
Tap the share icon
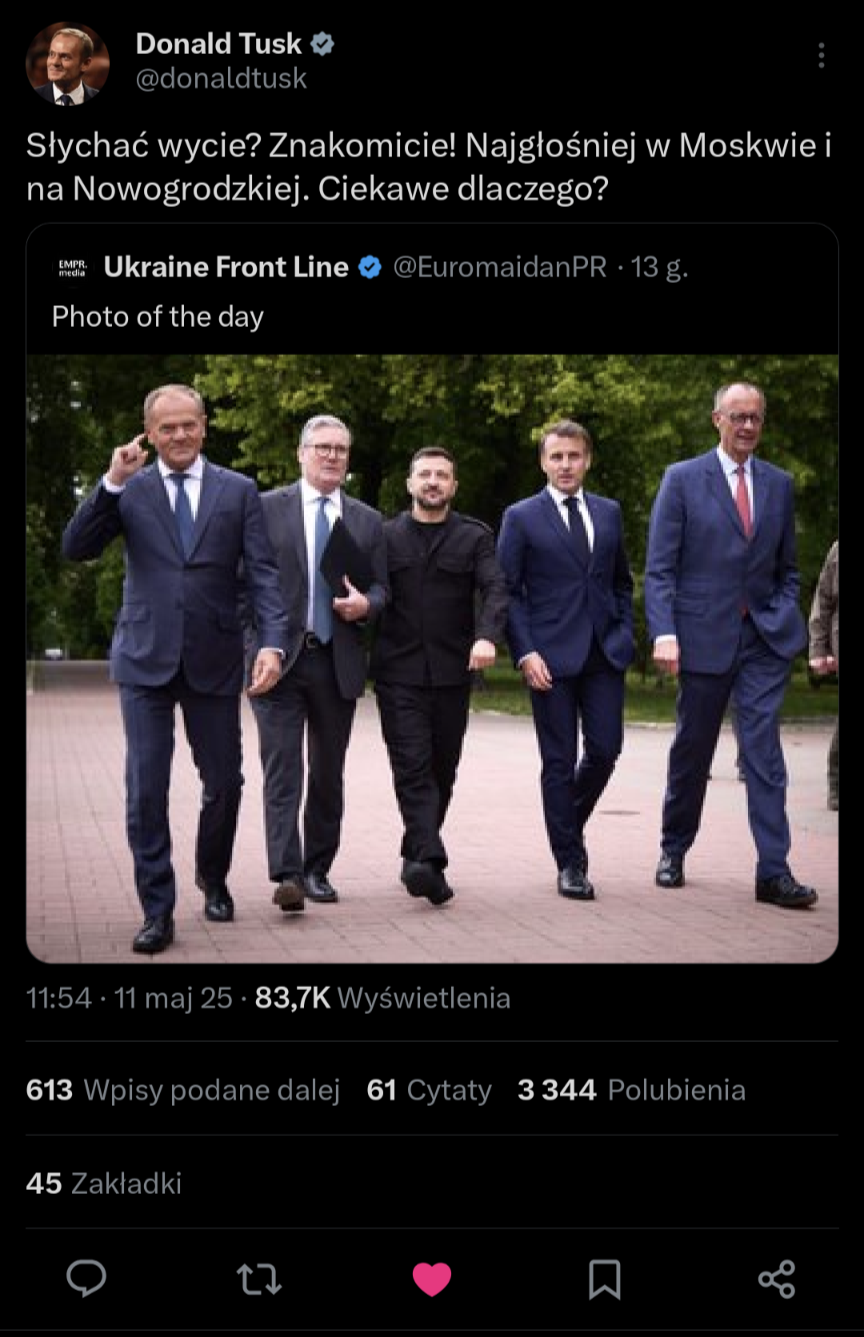776,1278
